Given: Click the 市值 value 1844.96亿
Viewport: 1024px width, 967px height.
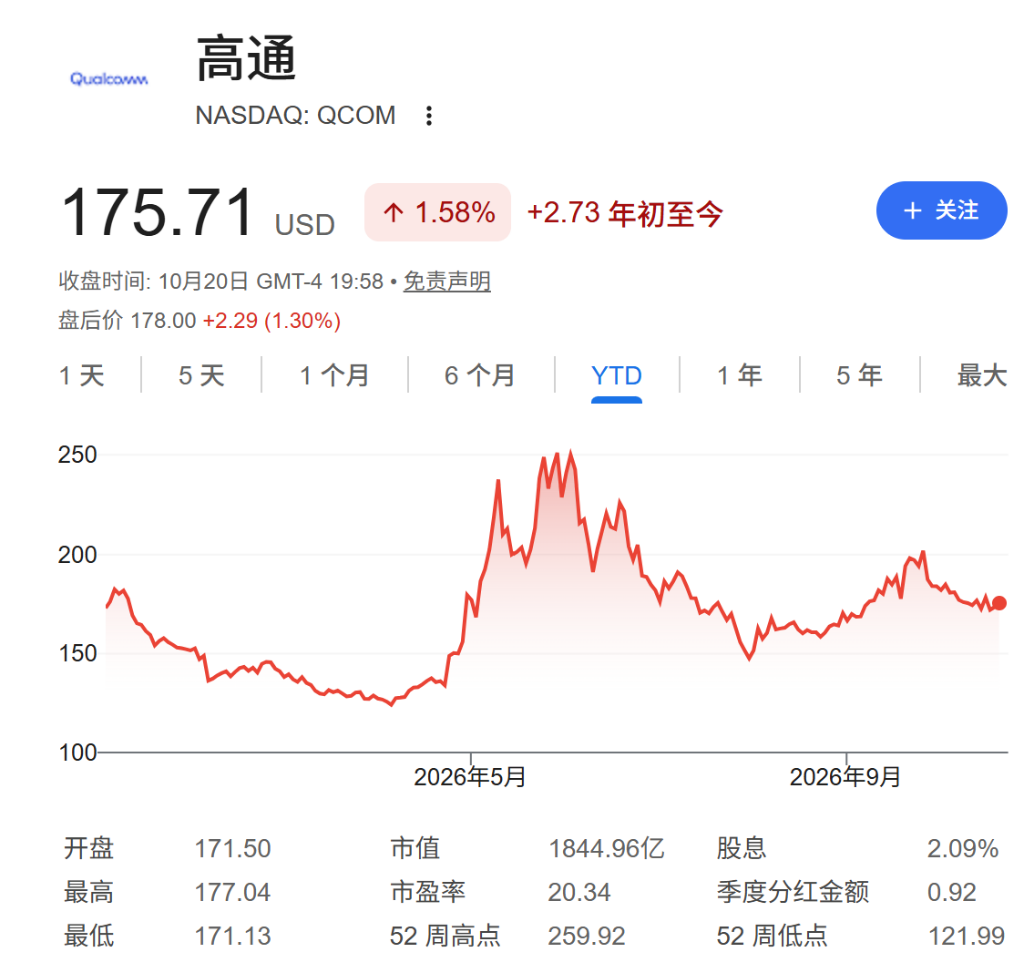Looking at the screenshot, I should (x=606, y=849).
